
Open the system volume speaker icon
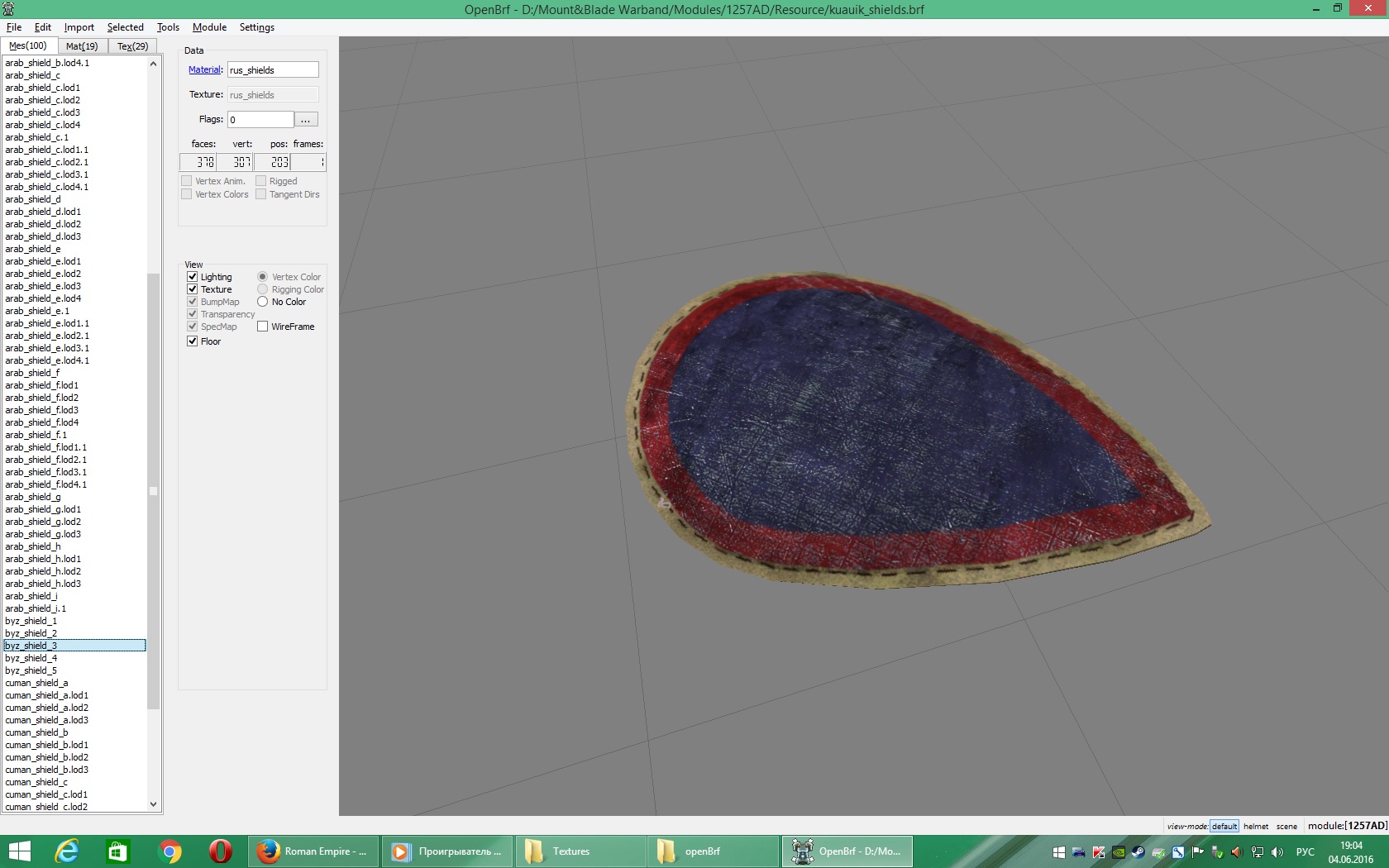coord(1277,852)
